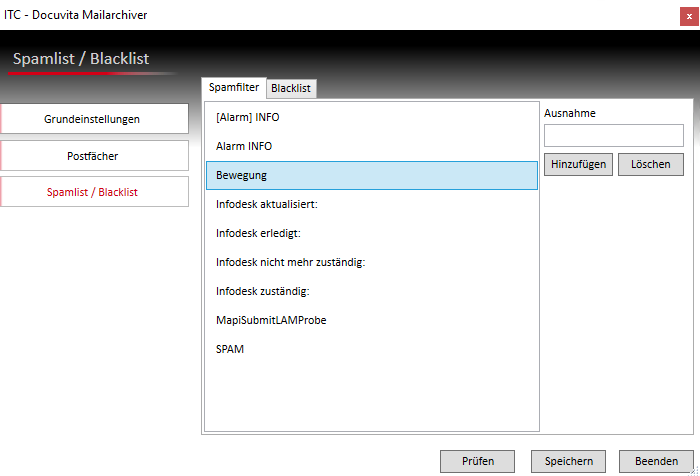The height and width of the screenshot is (476, 700).
Task: Click the highlighted Bewegung entry
Action: [x=371, y=176]
